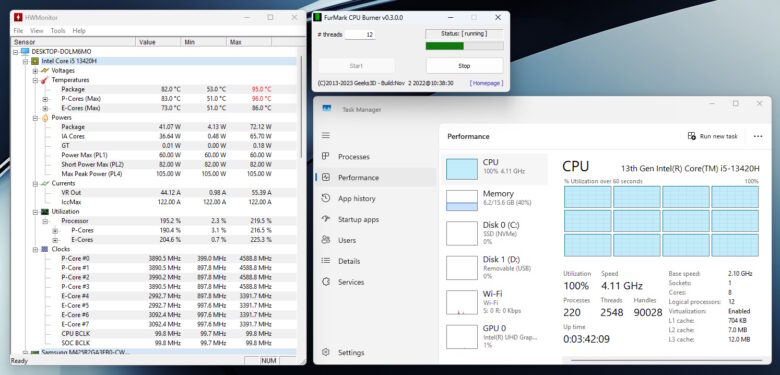Click the Temperatures thermometer icon

tap(44, 80)
